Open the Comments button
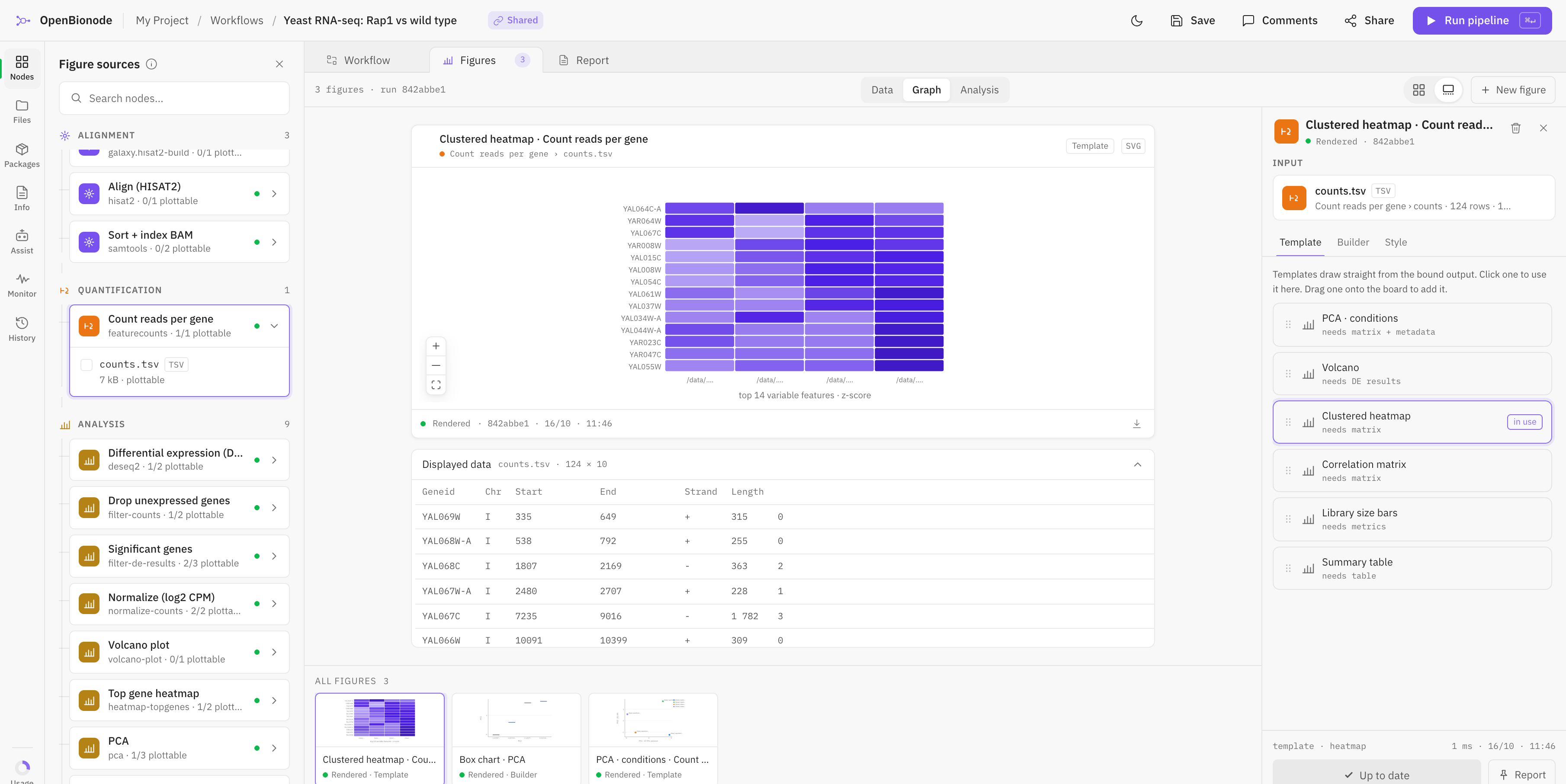The width and height of the screenshot is (1566, 784). coord(1280,21)
